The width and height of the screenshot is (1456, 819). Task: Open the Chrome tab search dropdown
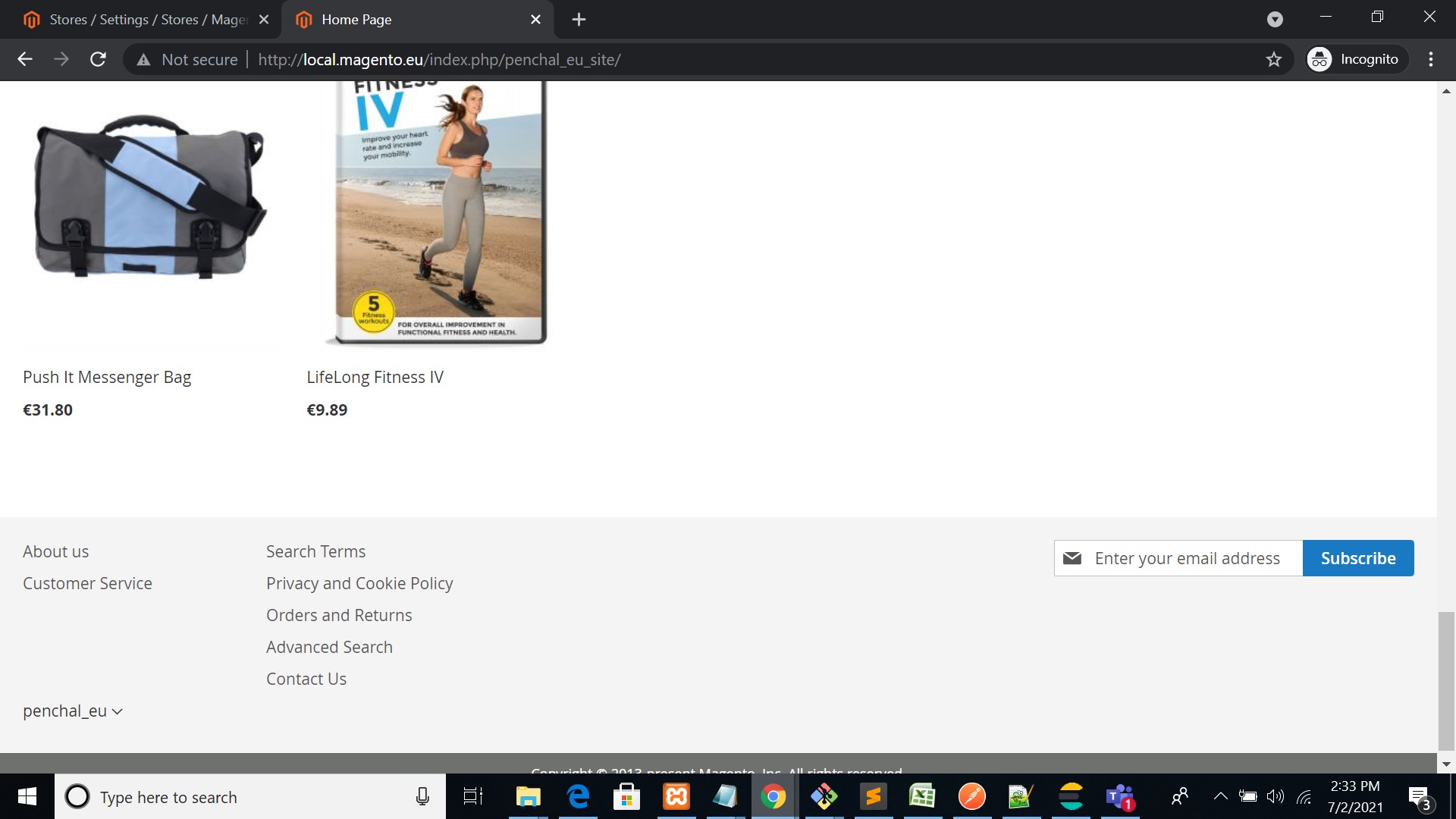tap(1276, 19)
